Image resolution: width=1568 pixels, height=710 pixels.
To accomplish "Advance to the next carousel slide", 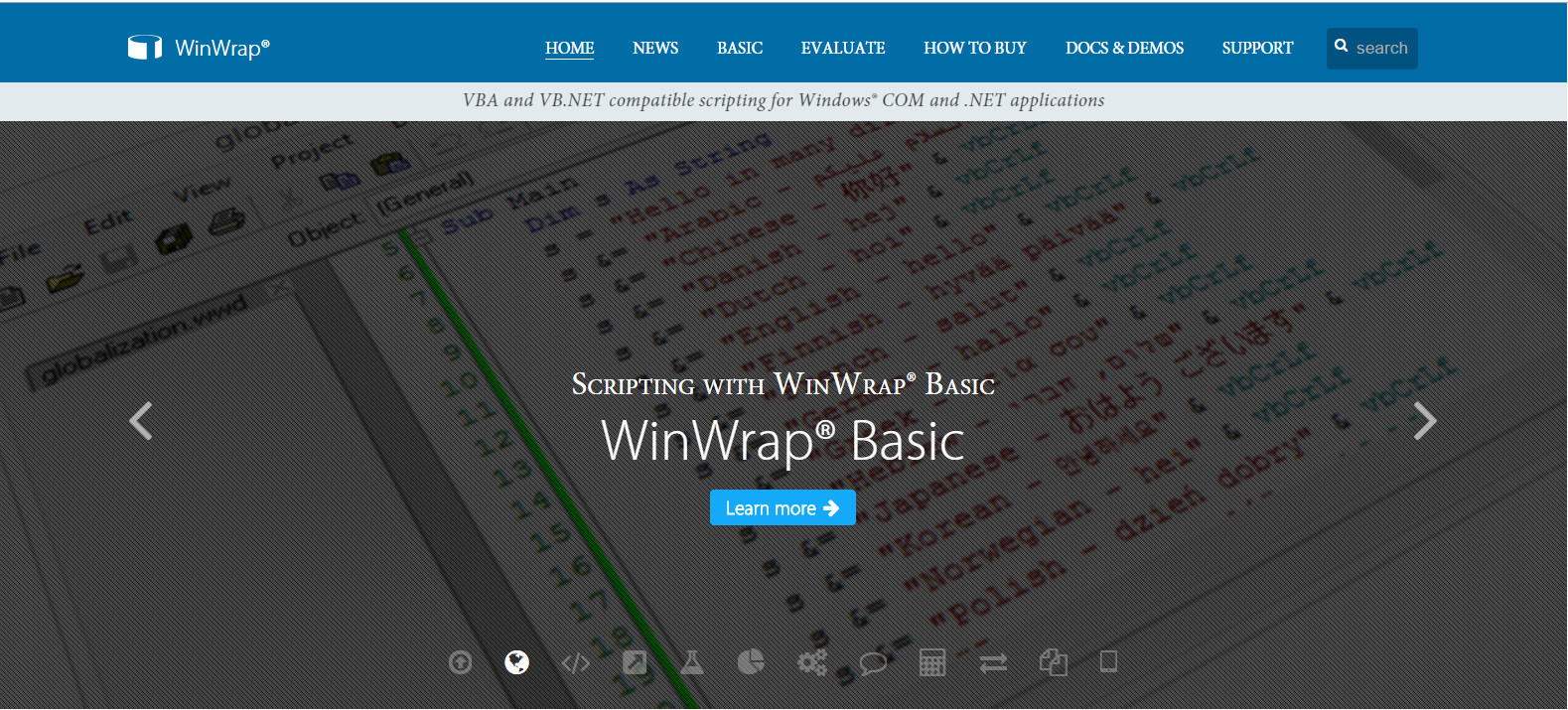I will pos(1425,421).
